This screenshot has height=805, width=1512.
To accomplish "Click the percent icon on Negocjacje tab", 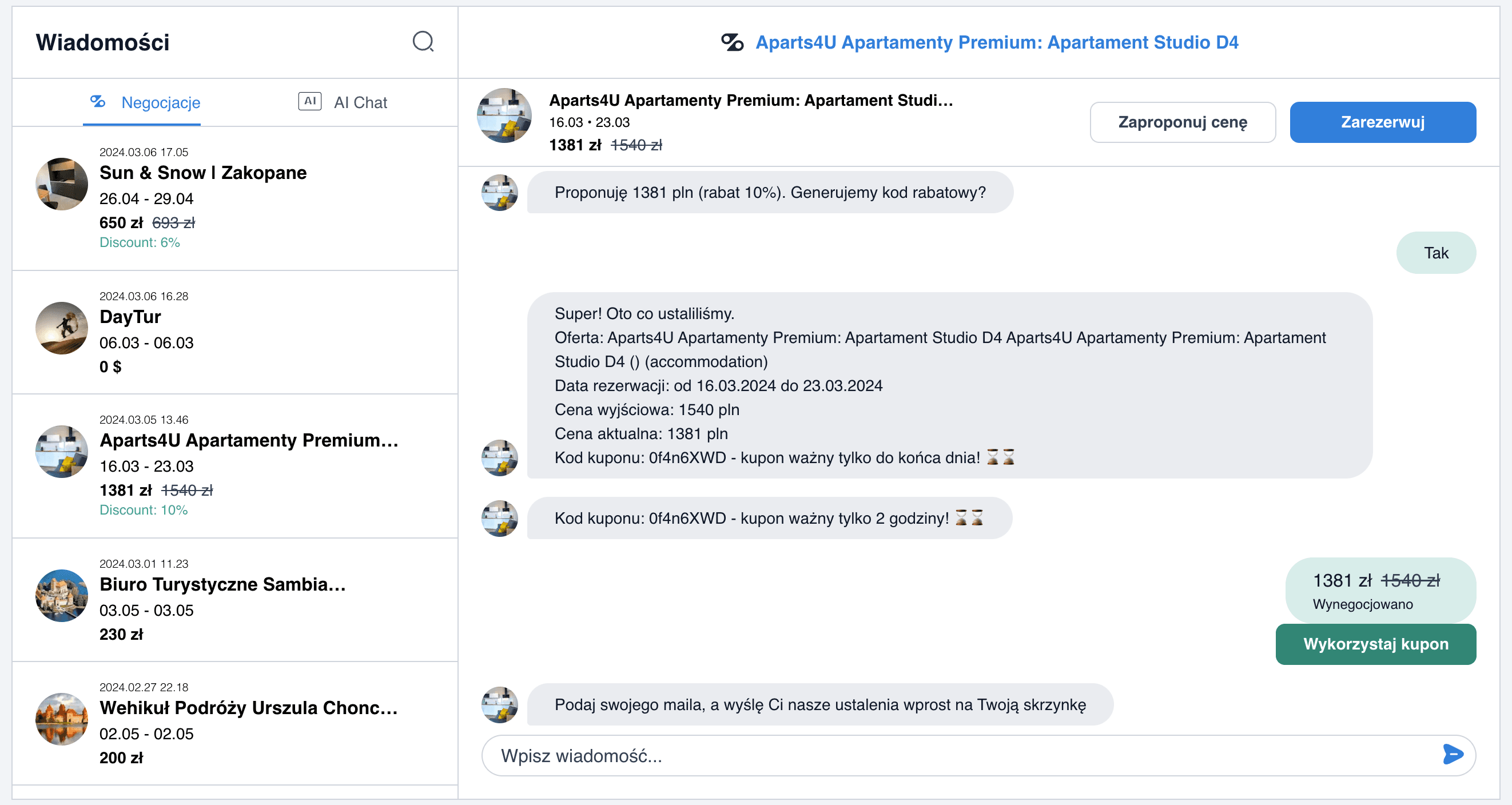I will coord(97,102).
